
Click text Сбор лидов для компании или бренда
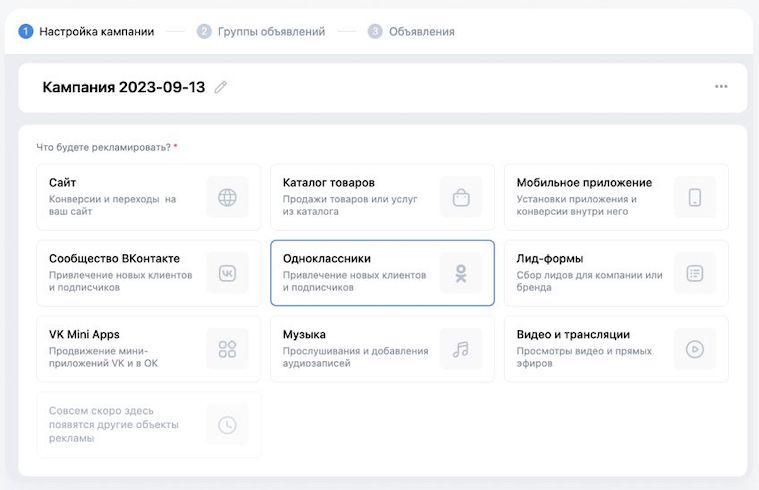(x=589, y=281)
